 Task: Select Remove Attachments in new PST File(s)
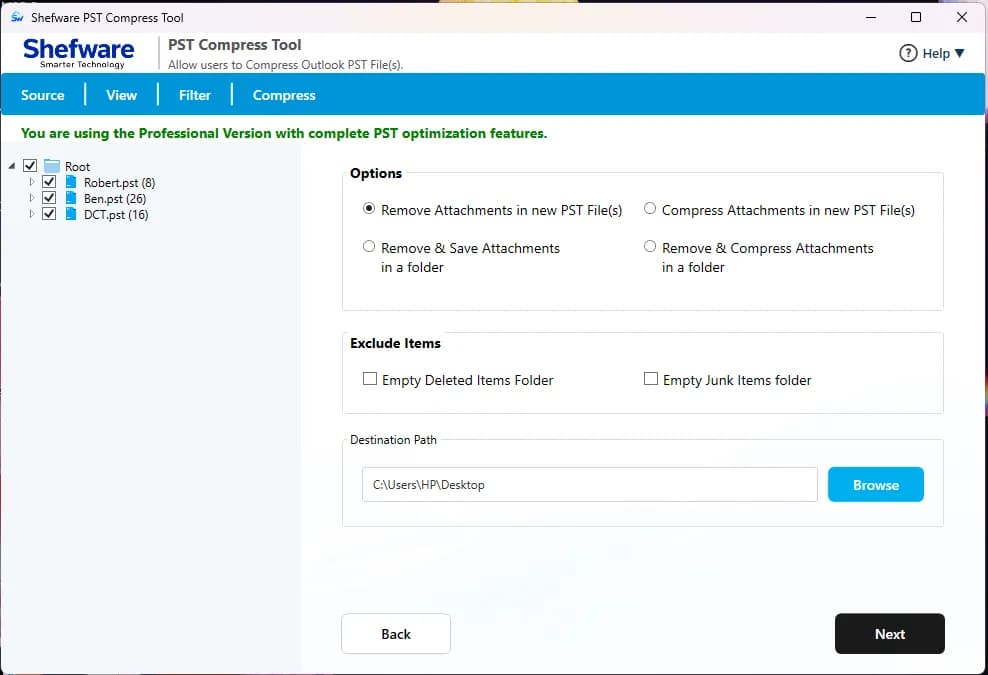369,209
